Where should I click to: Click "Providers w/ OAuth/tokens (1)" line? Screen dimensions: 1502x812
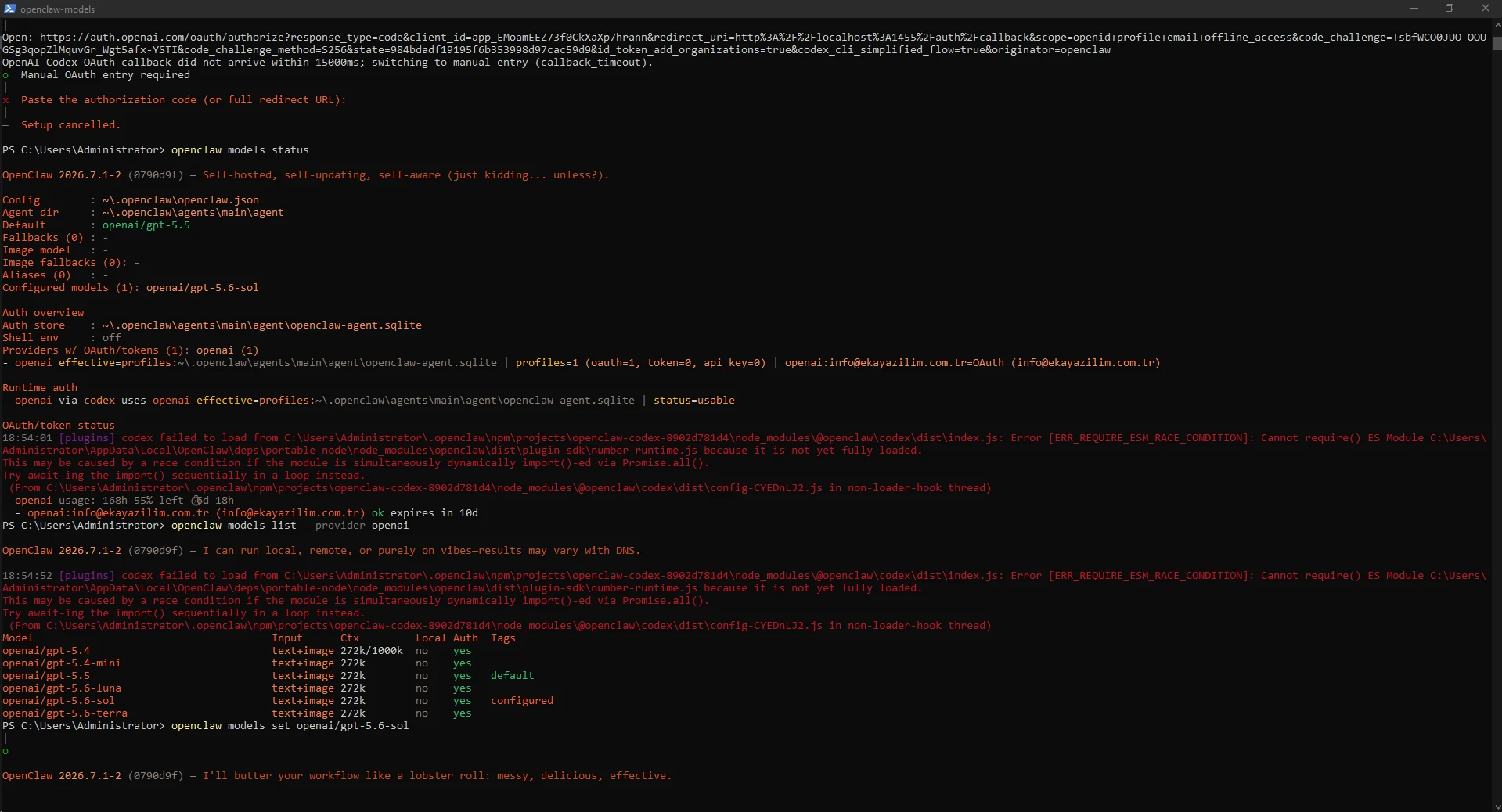(x=131, y=350)
